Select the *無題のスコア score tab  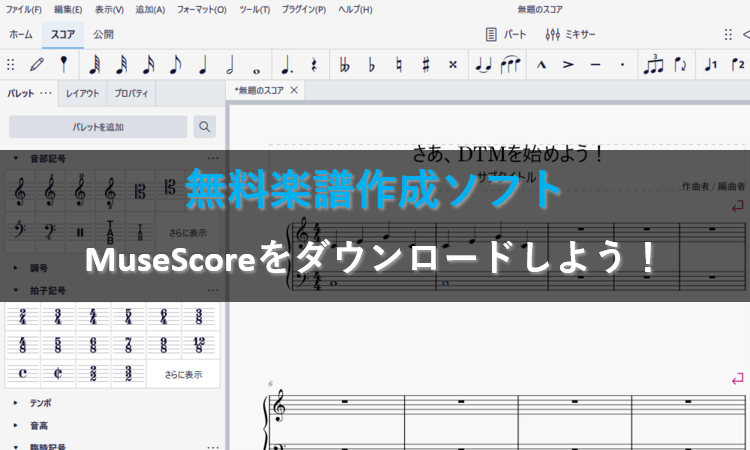tap(259, 90)
